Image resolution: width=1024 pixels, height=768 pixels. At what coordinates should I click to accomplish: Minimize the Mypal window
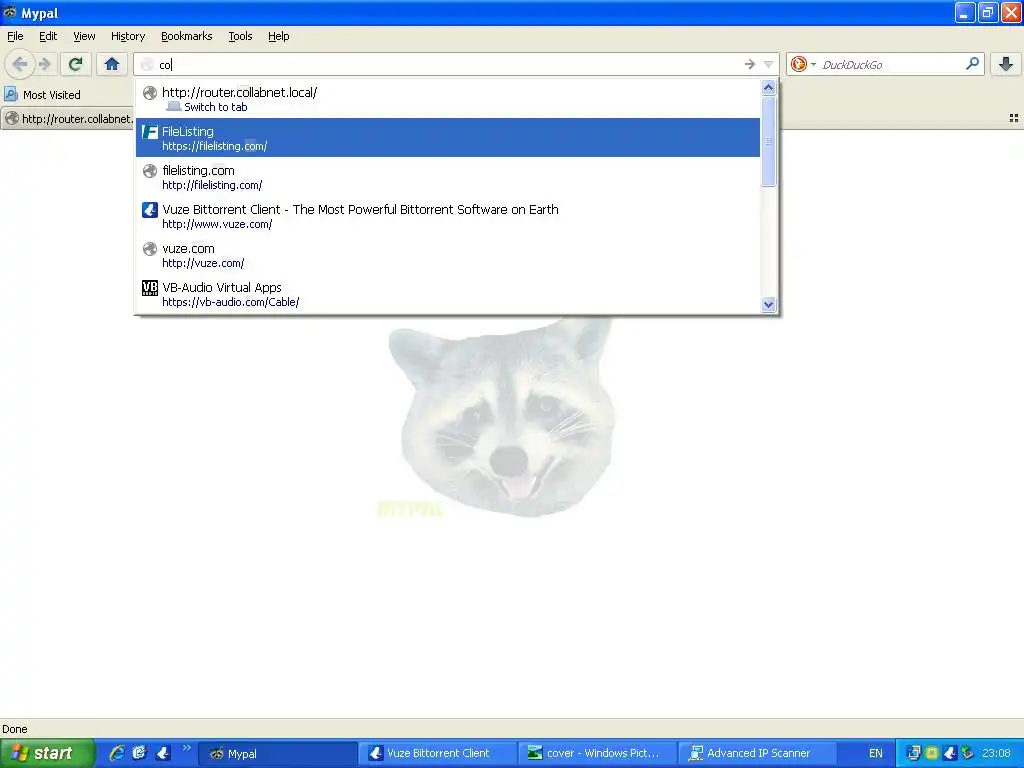coord(965,12)
